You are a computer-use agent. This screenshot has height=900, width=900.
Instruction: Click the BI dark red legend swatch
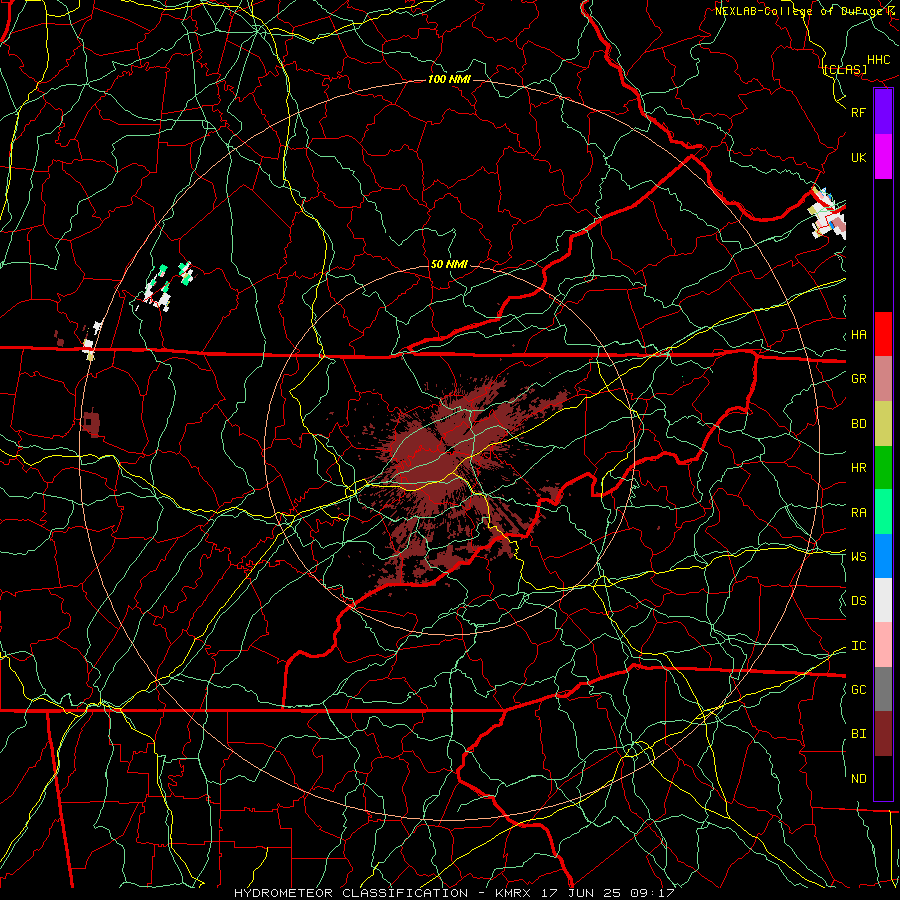click(883, 734)
